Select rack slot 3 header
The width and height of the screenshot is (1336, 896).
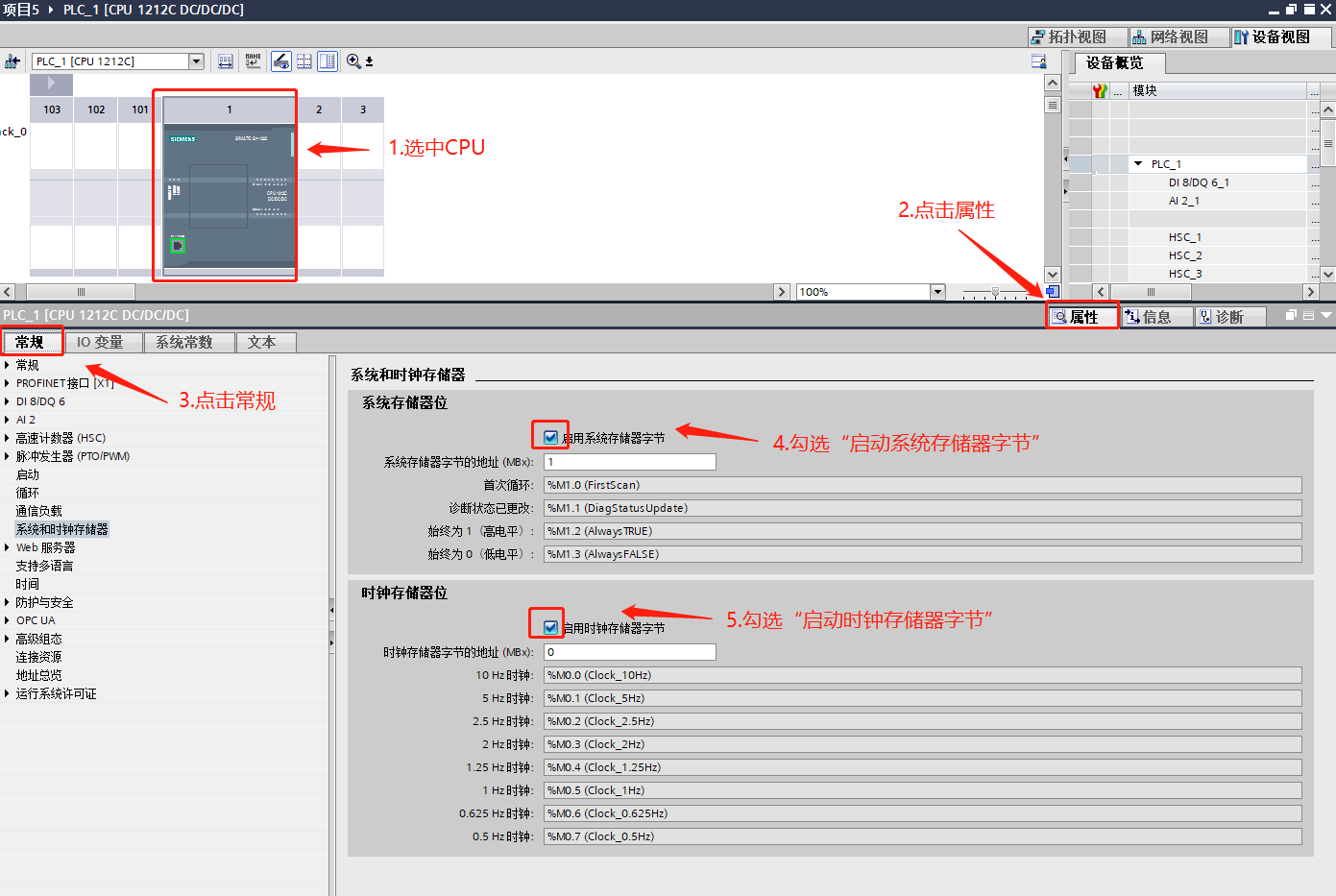tap(363, 109)
